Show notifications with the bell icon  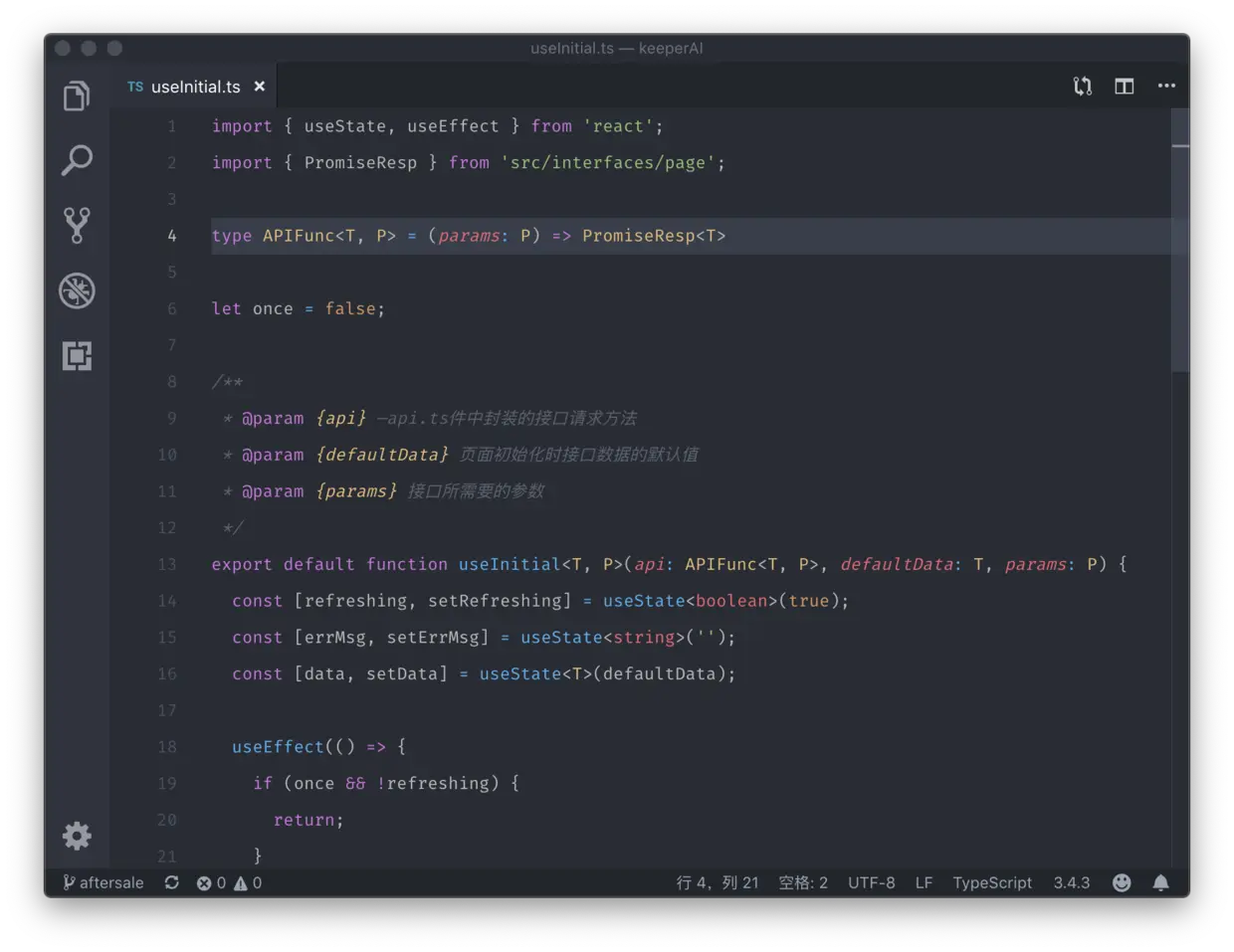[x=1160, y=882]
